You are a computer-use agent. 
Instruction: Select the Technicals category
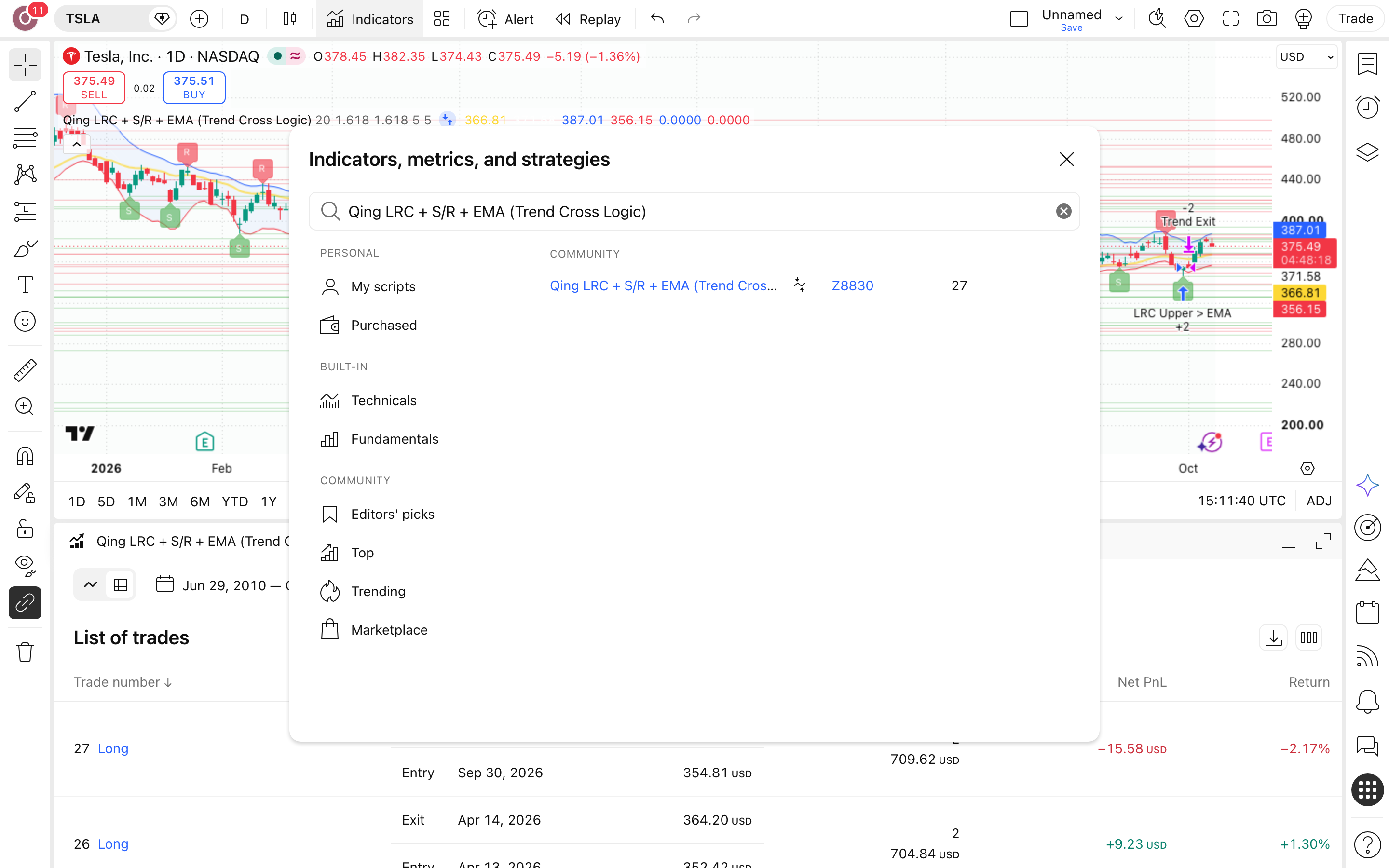click(x=368, y=400)
